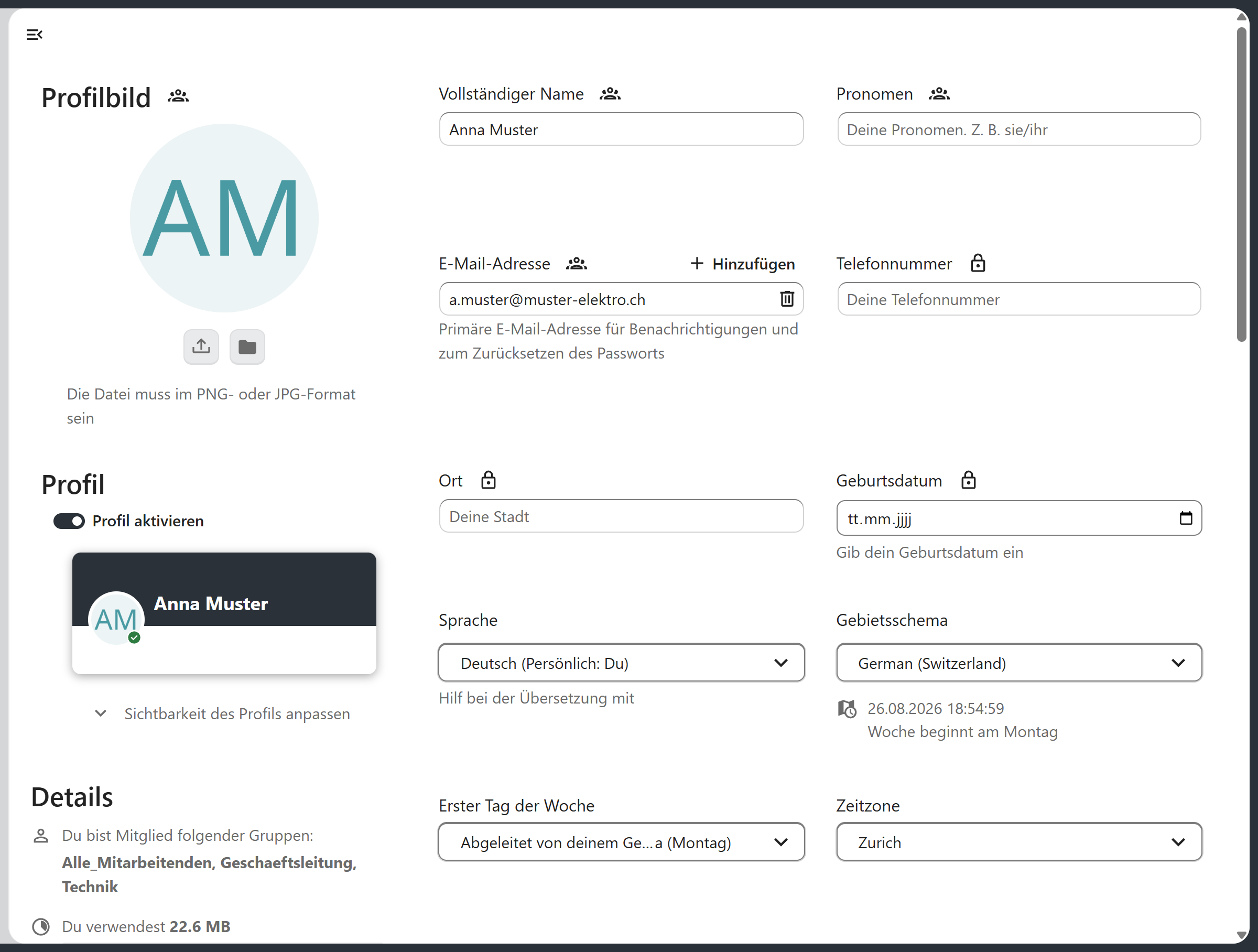Click the storage usage clock icon
Image resolution: width=1258 pixels, height=952 pixels.
40,927
